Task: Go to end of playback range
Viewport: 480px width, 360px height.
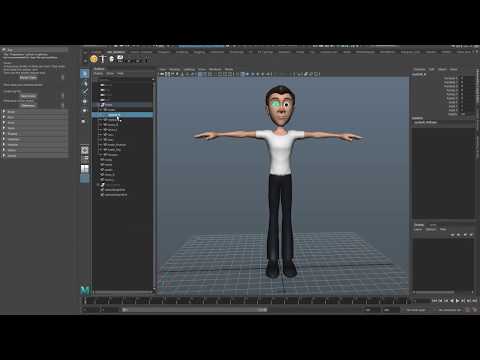Action: tap(474, 301)
